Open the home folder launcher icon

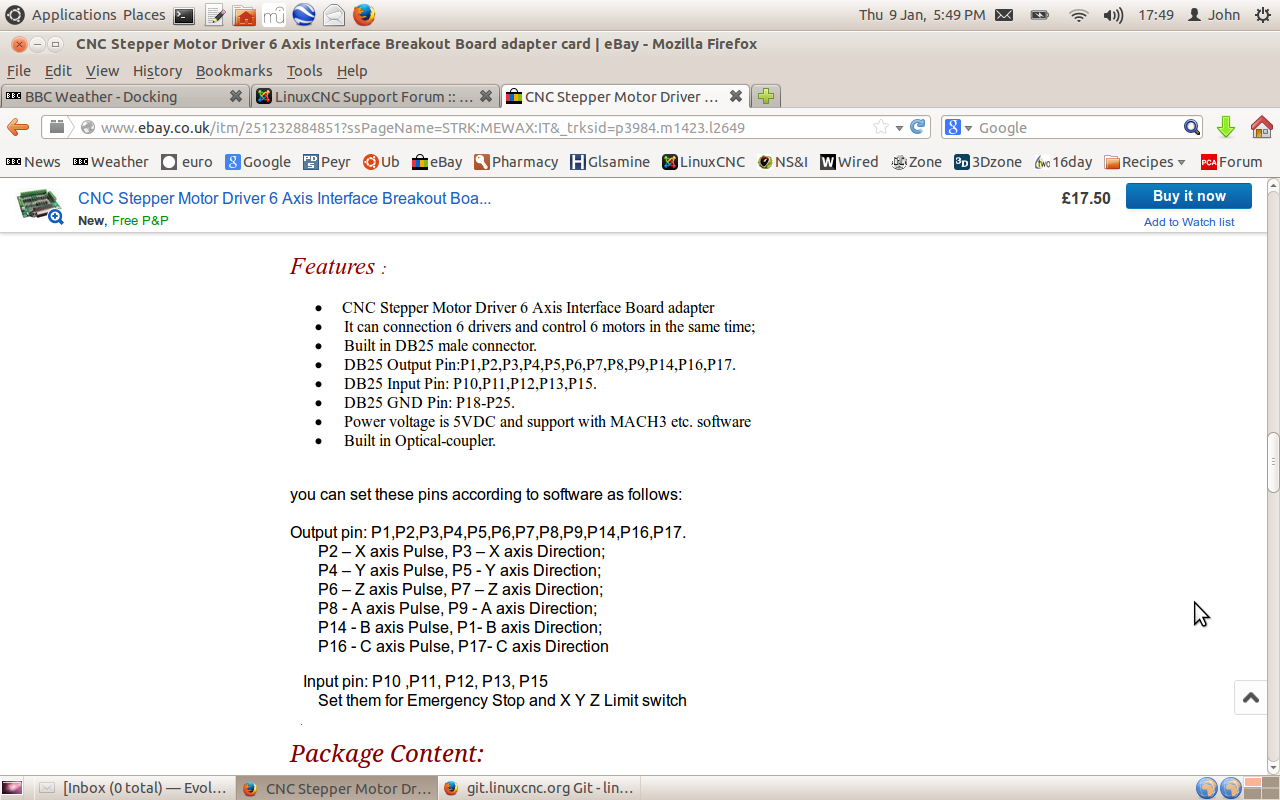tap(244, 15)
